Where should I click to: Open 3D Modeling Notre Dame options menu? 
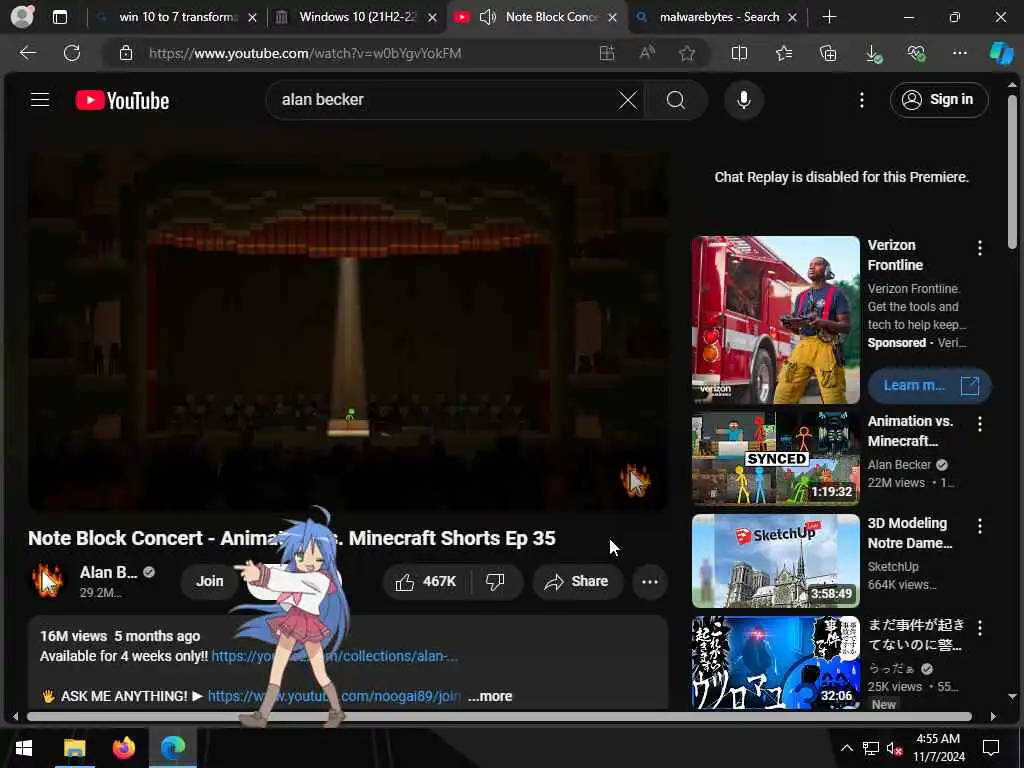click(x=980, y=526)
